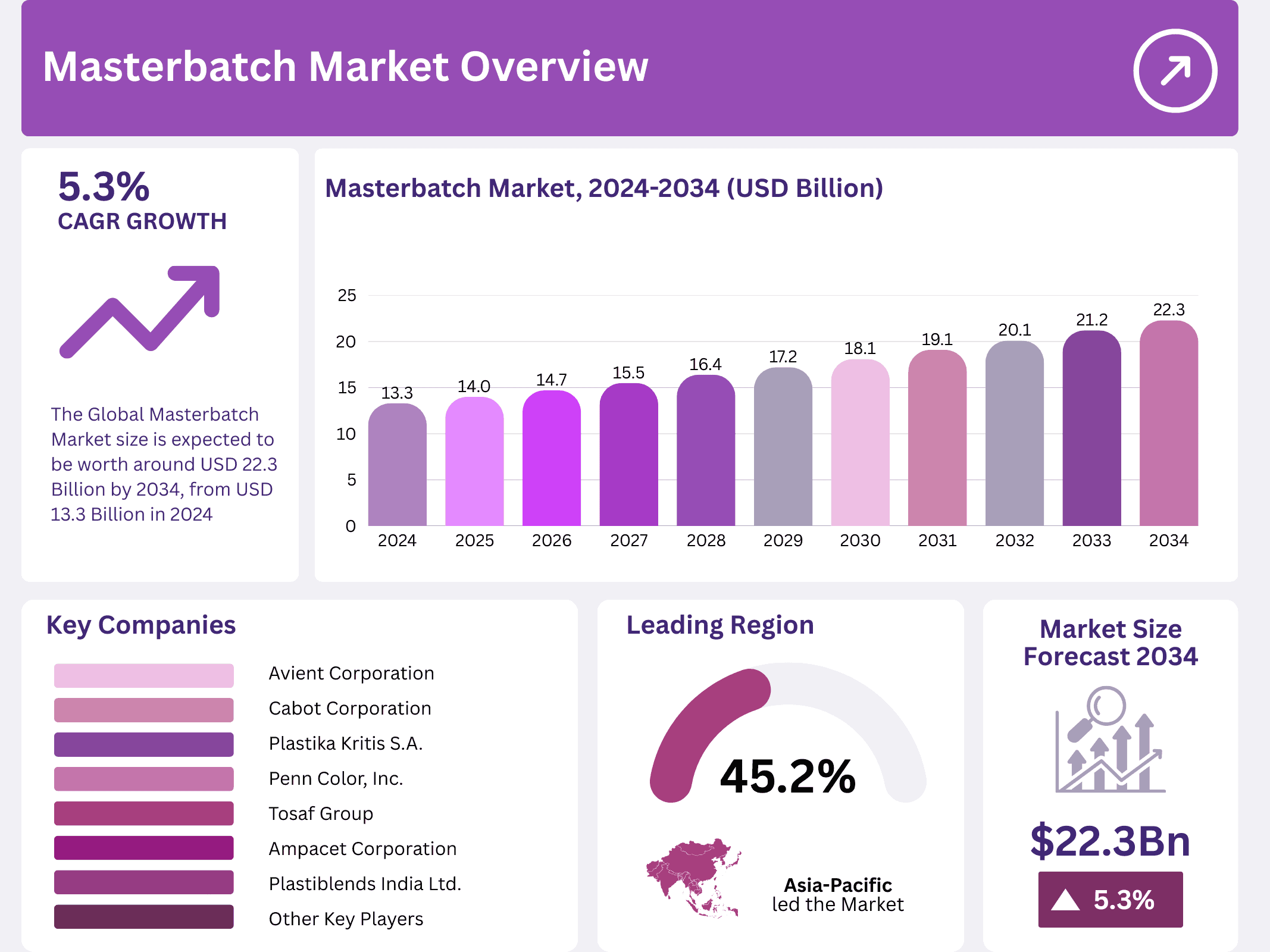The image size is (1270, 952).
Task: Click the white triangle beside 5.3%
Action: pyautogui.click(x=1065, y=900)
